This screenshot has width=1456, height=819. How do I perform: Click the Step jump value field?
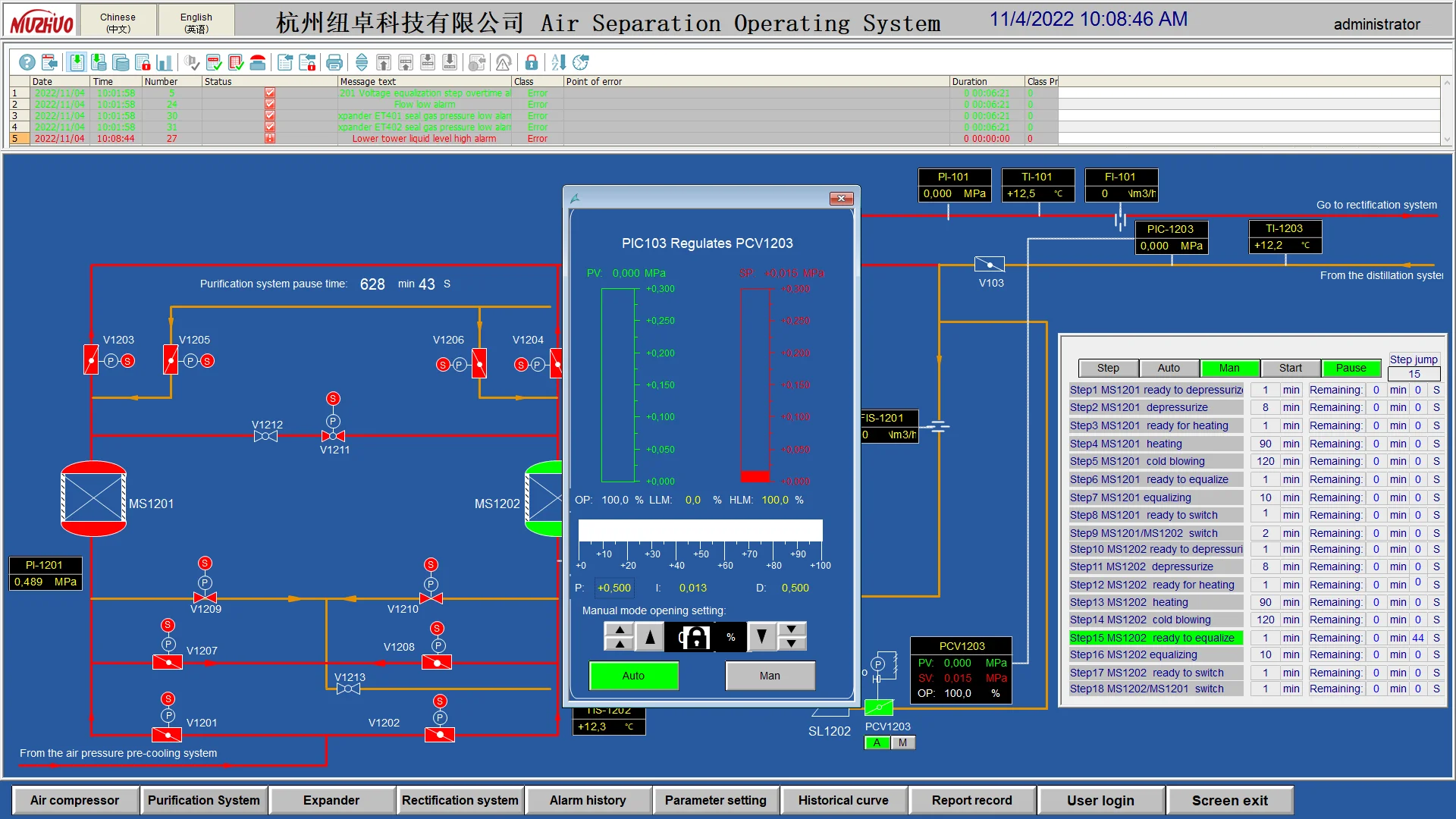coord(1414,374)
